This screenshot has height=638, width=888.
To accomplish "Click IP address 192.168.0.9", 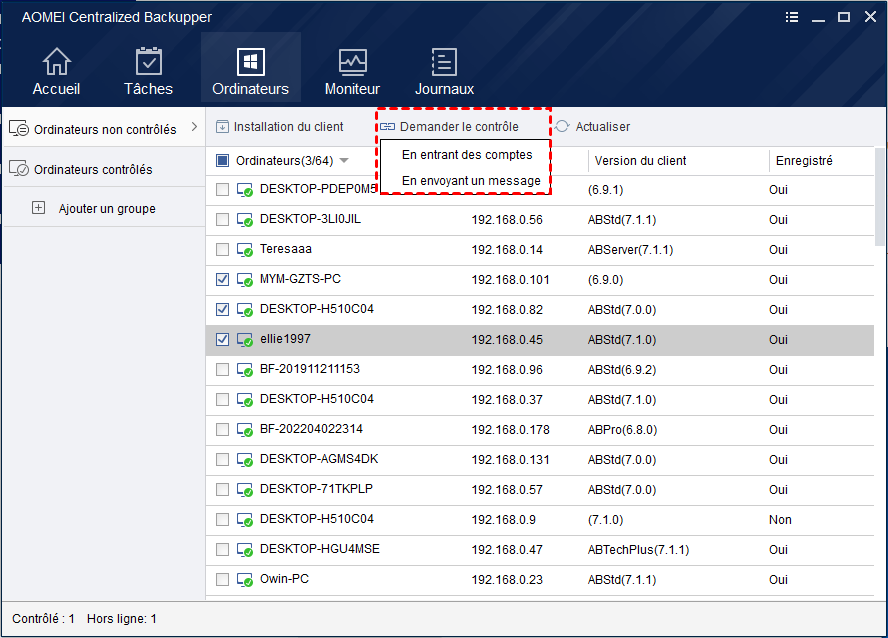I will [x=503, y=520].
